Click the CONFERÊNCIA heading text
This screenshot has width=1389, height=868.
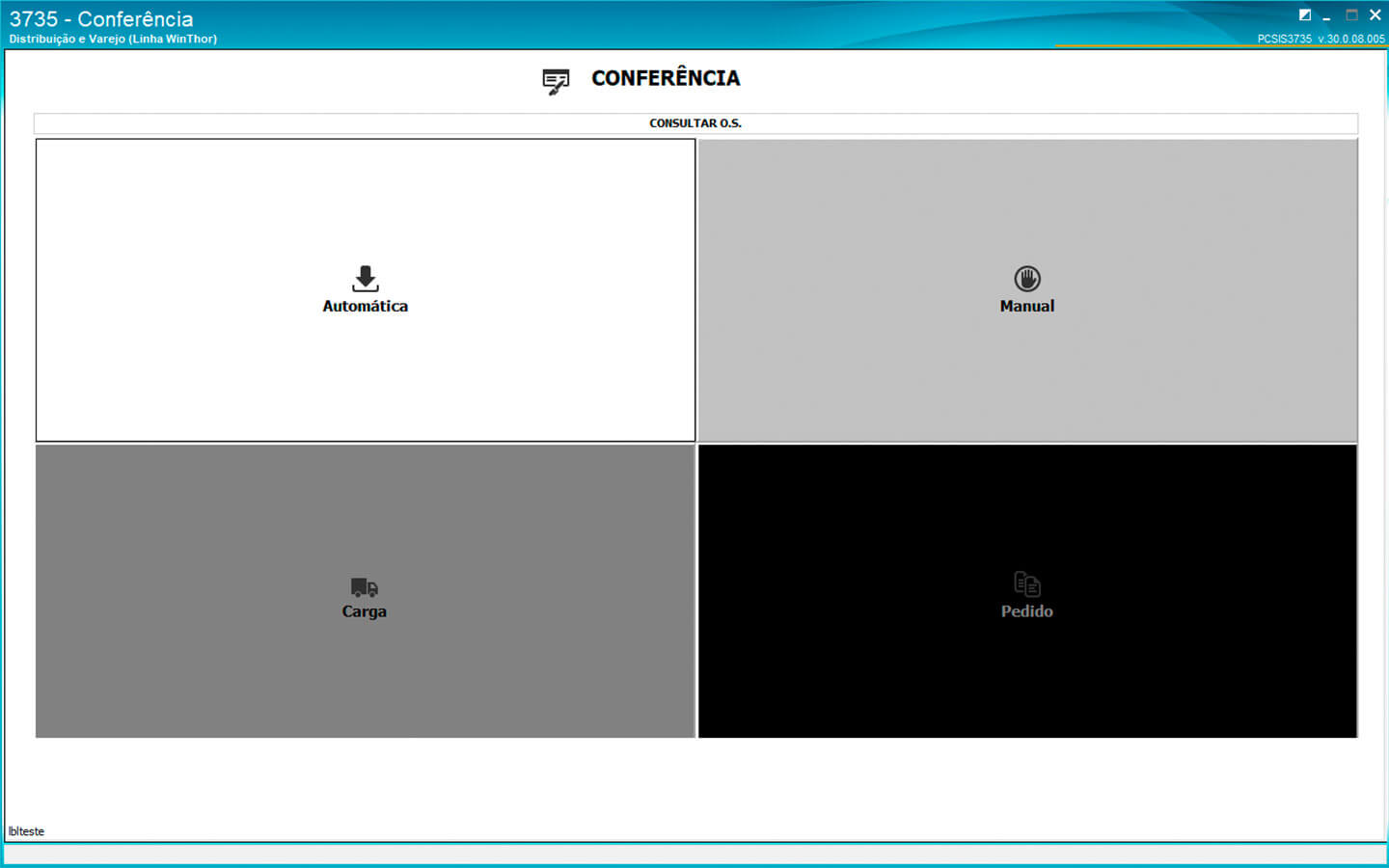666,78
